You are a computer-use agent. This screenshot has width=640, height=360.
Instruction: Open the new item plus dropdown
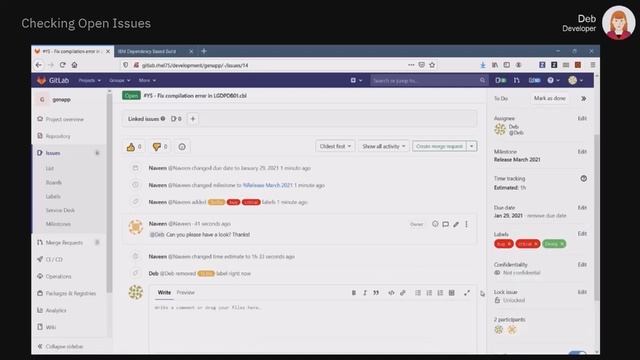tap(356, 80)
